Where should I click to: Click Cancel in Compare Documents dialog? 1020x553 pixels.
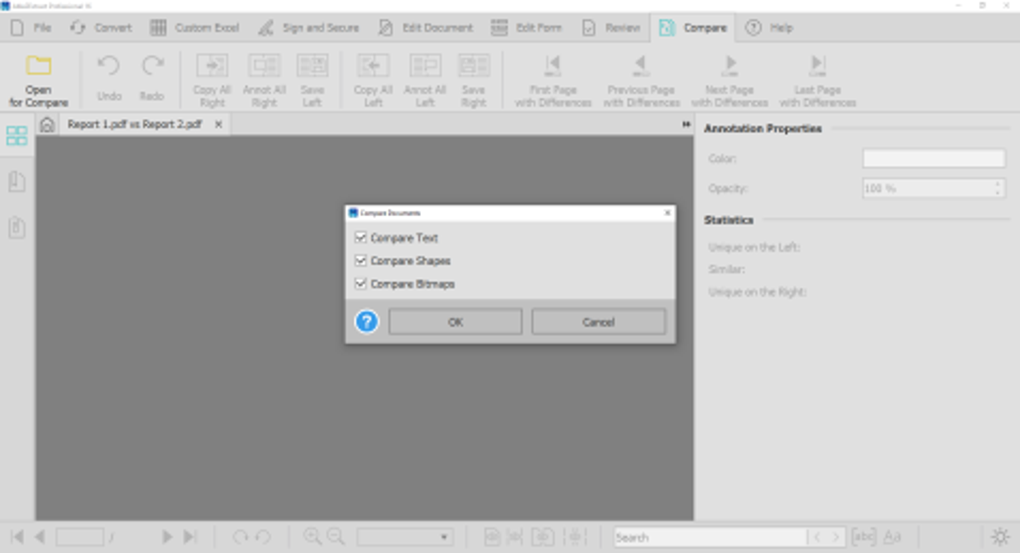[598, 322]
